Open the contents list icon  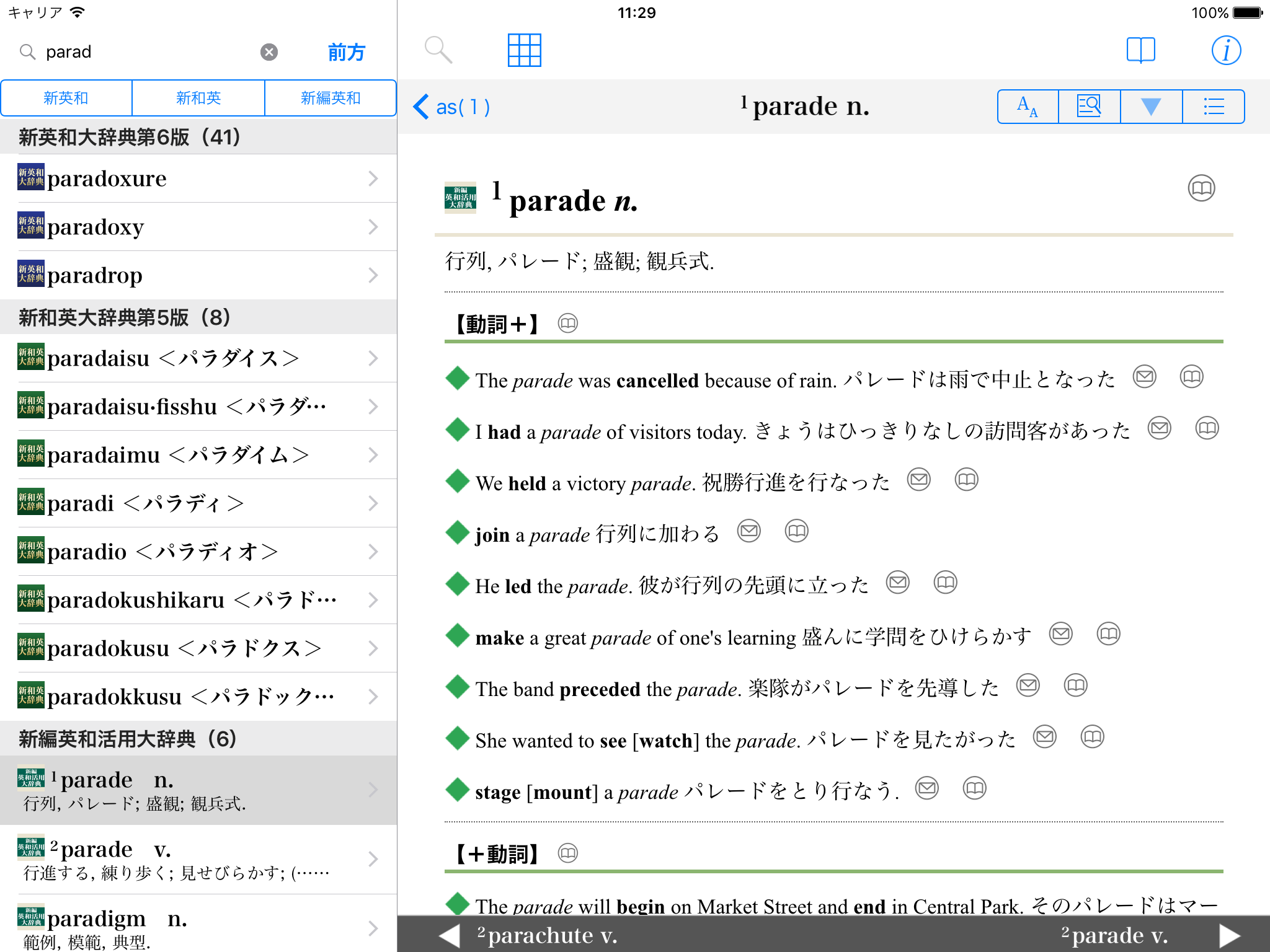1213,107
